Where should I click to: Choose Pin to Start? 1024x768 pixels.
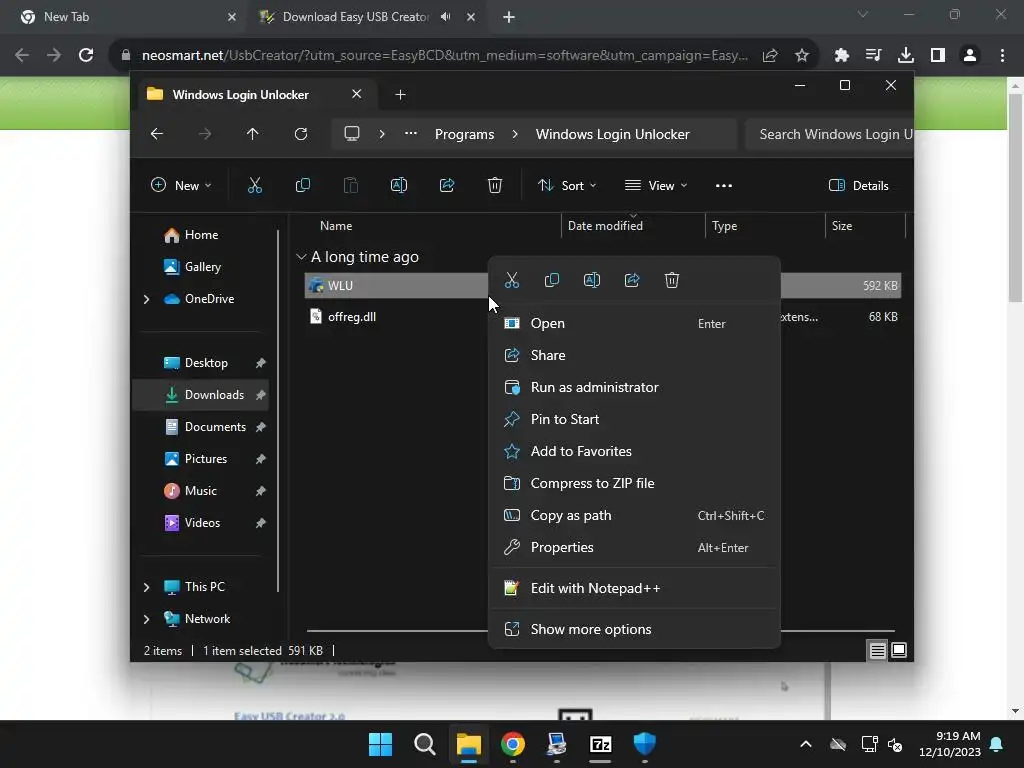[634, 419]
